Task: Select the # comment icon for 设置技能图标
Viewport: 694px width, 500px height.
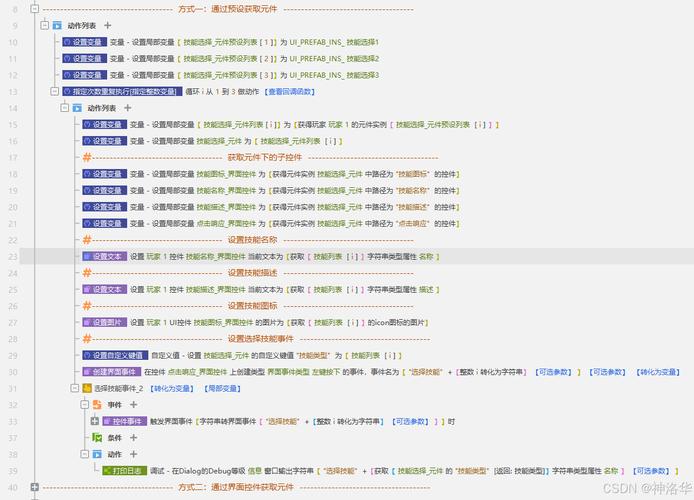Action: point(87,306)
